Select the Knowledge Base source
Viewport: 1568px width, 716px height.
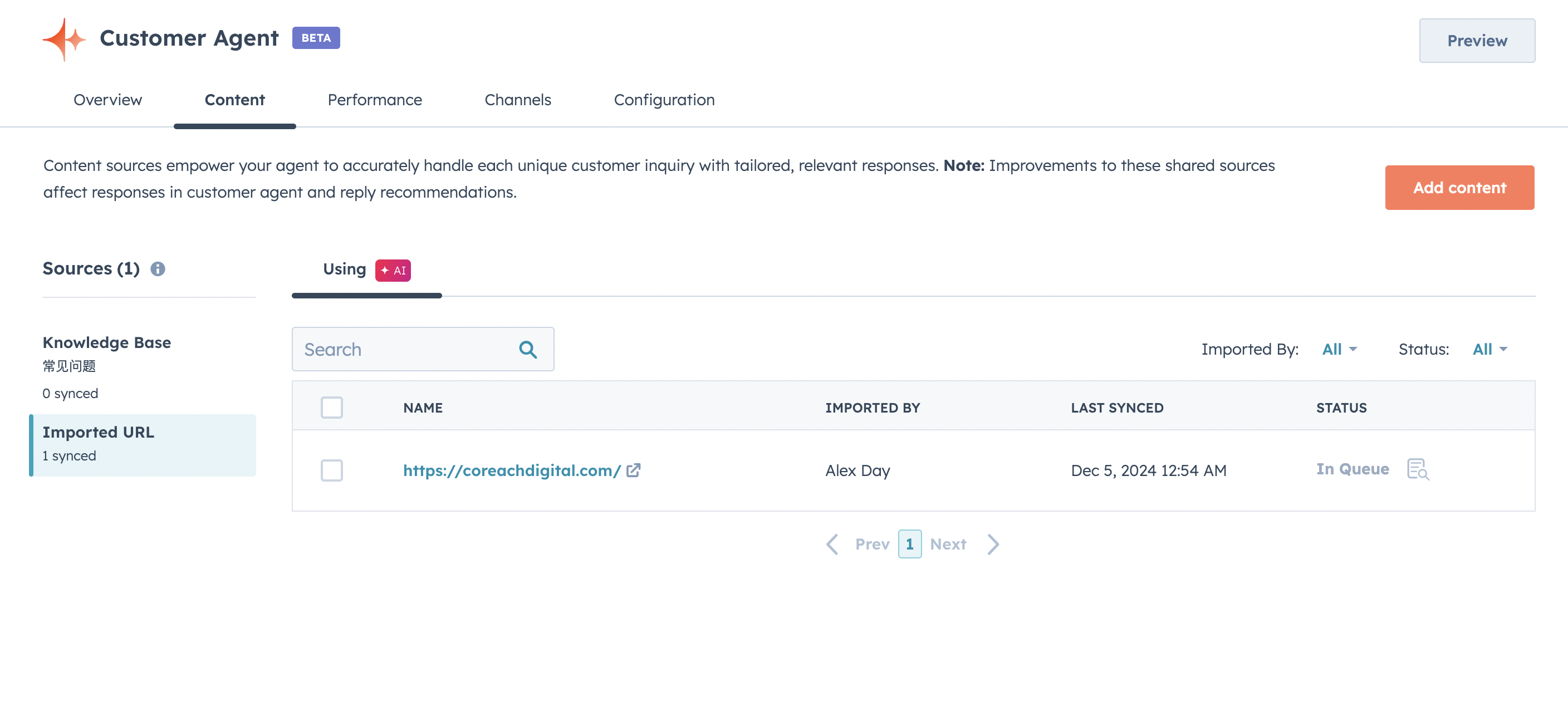click(143, 367)
